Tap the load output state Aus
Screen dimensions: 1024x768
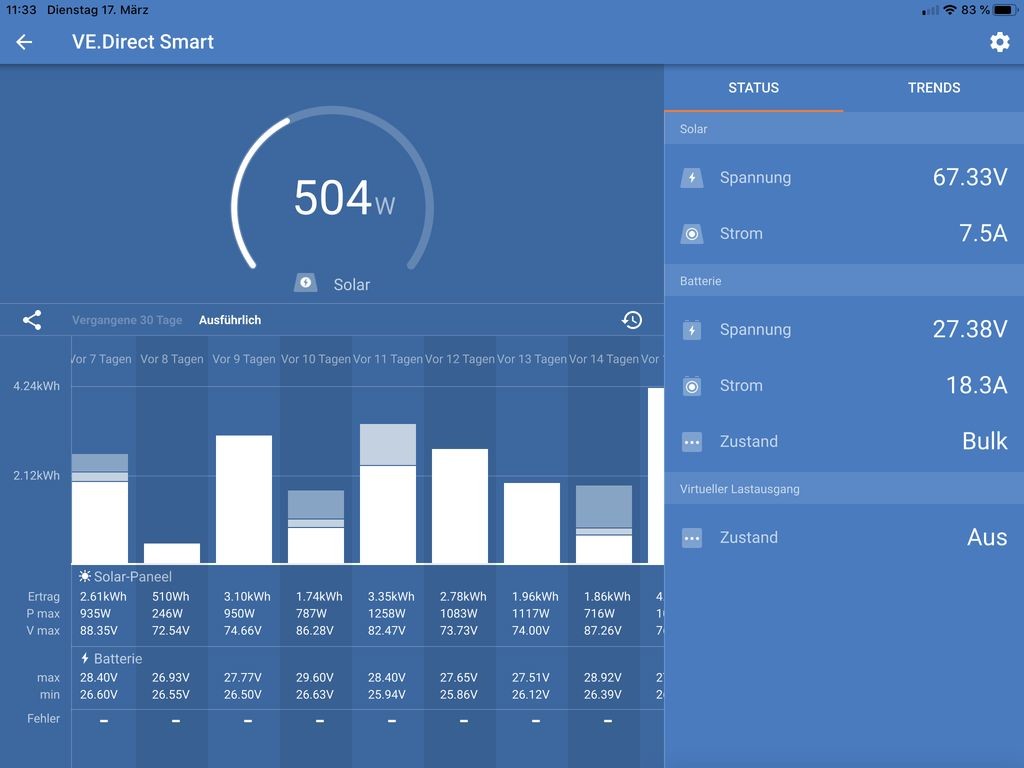click(987, 538)
